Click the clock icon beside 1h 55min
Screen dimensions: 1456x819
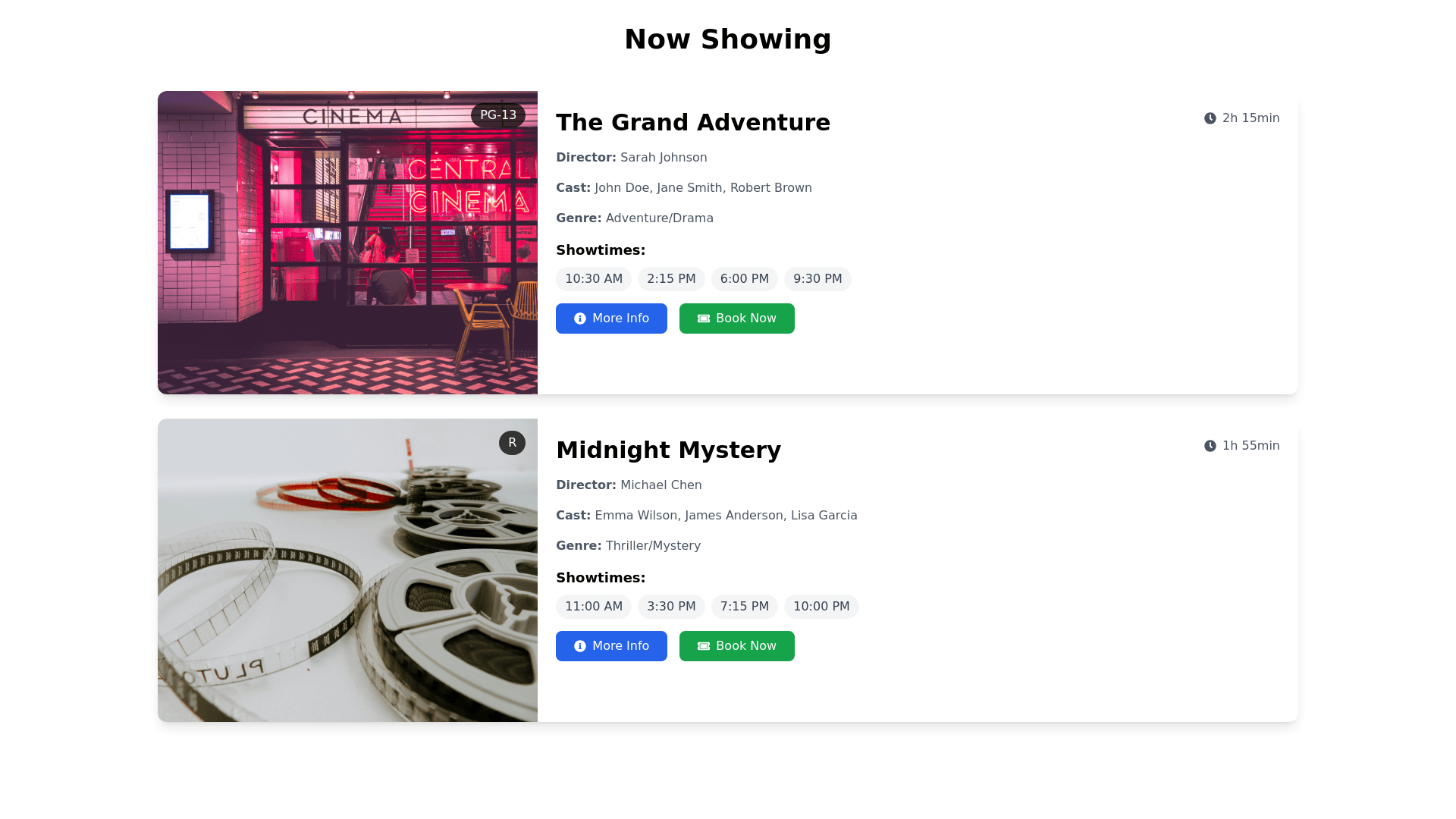[x=1210, y=446]
